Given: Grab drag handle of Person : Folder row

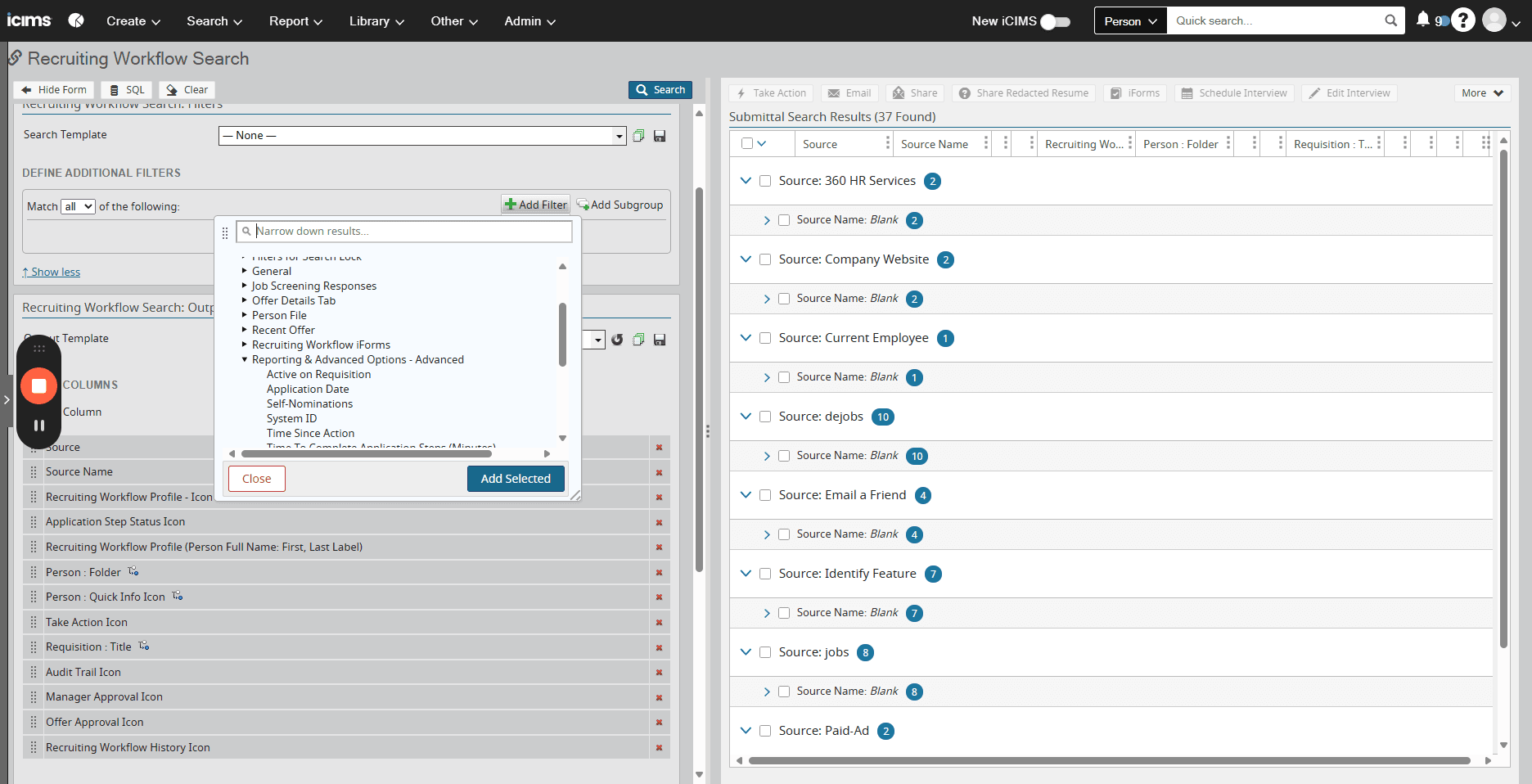Looking at the screenshot, I should pyautogui.click(x=34, y=572).
